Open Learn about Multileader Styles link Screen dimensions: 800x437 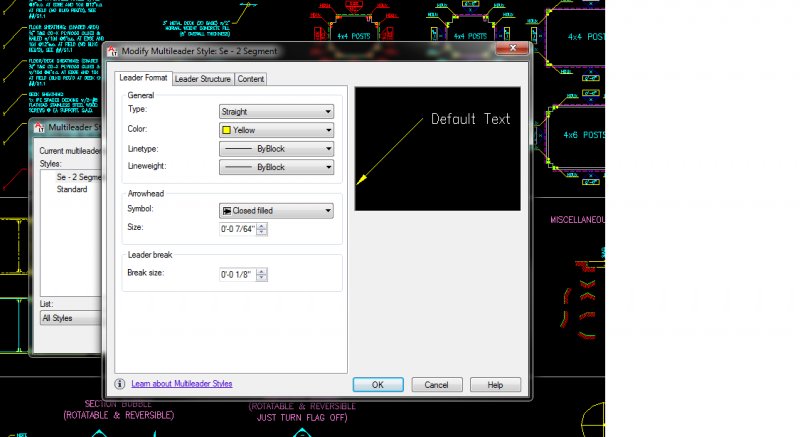pyautogui.click(x=182, y=383)
